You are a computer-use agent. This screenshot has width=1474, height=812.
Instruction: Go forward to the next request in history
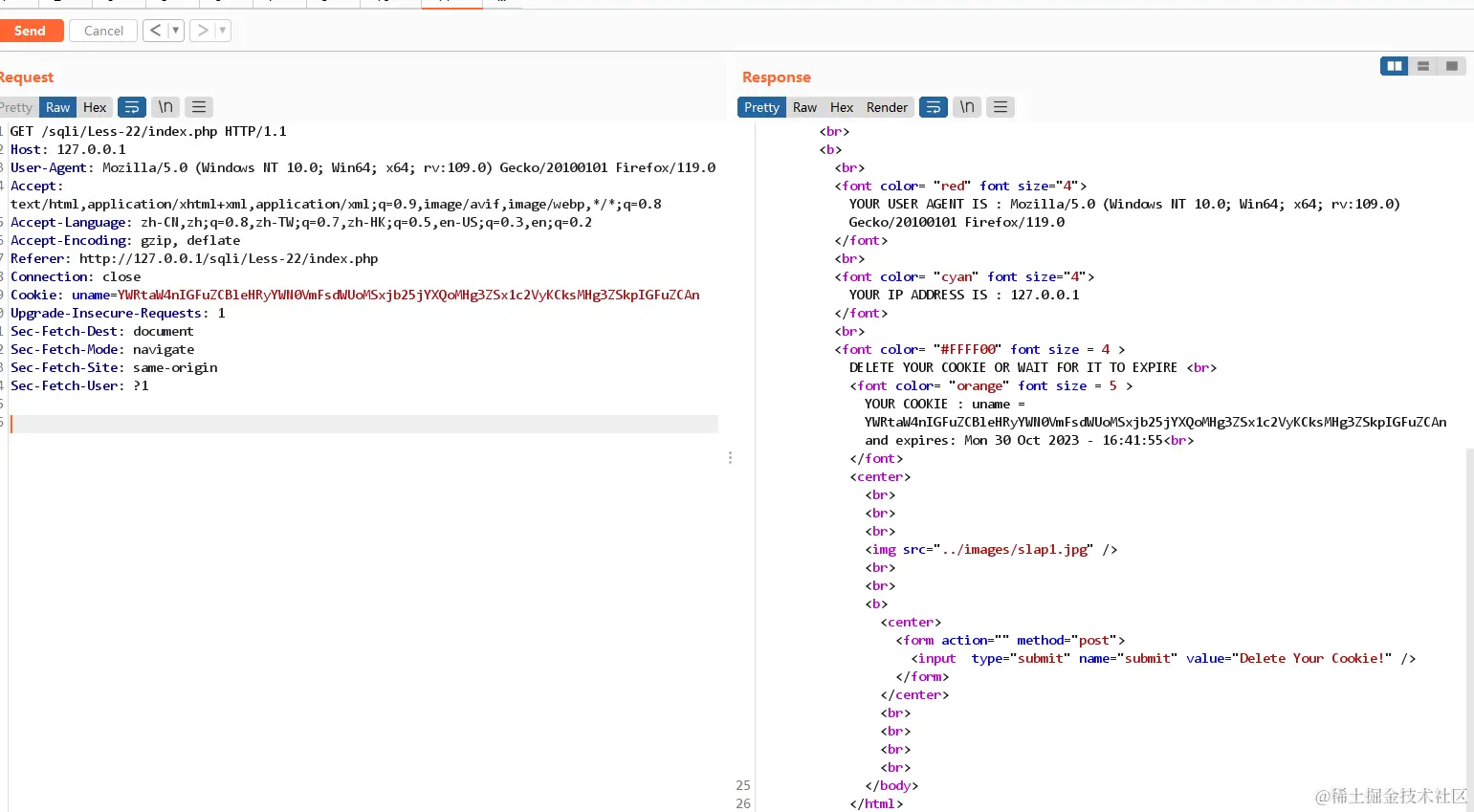coord(203,31)
